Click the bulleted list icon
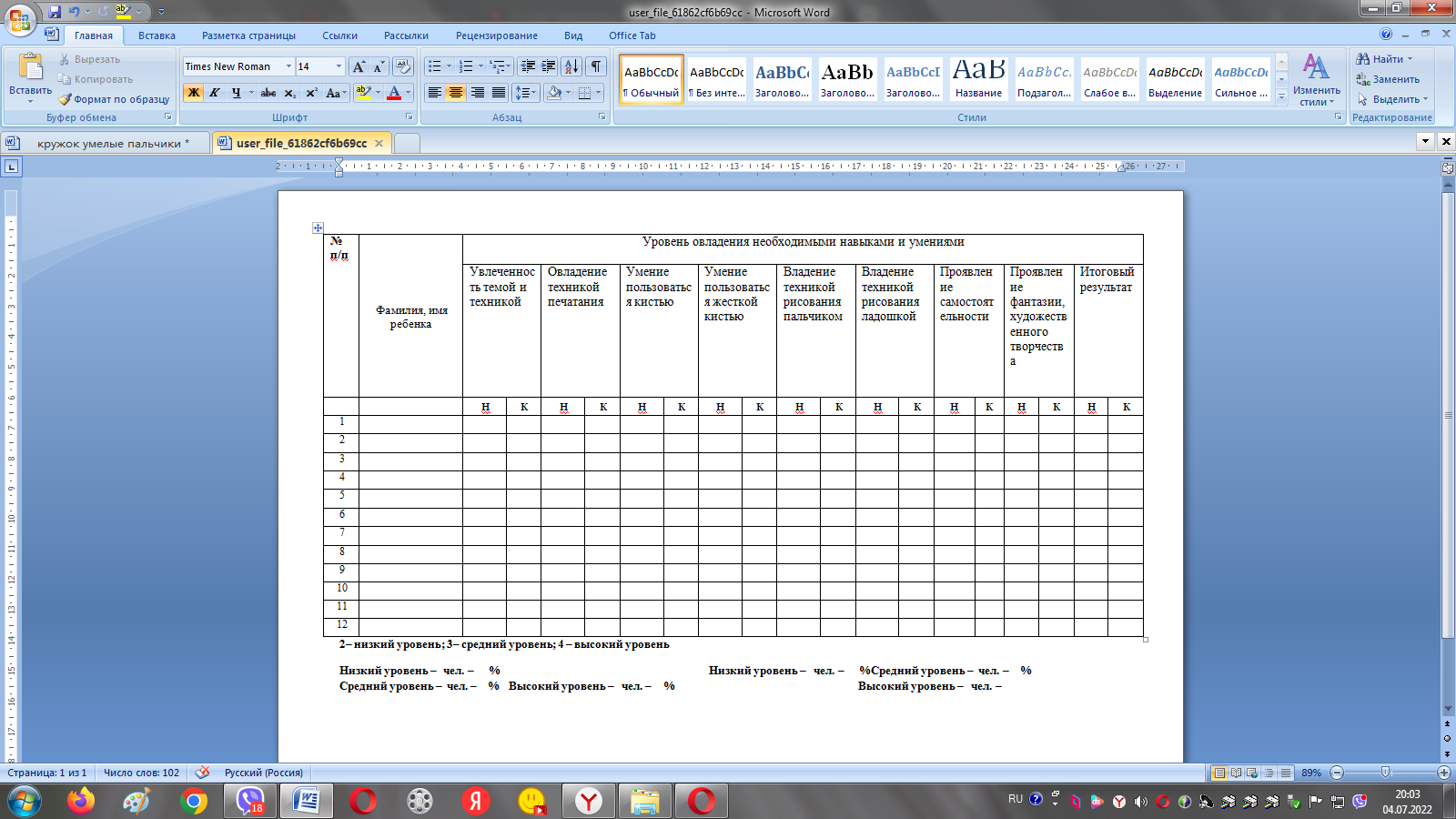Viewport: 1456px width, 819px height. (435, 66)
